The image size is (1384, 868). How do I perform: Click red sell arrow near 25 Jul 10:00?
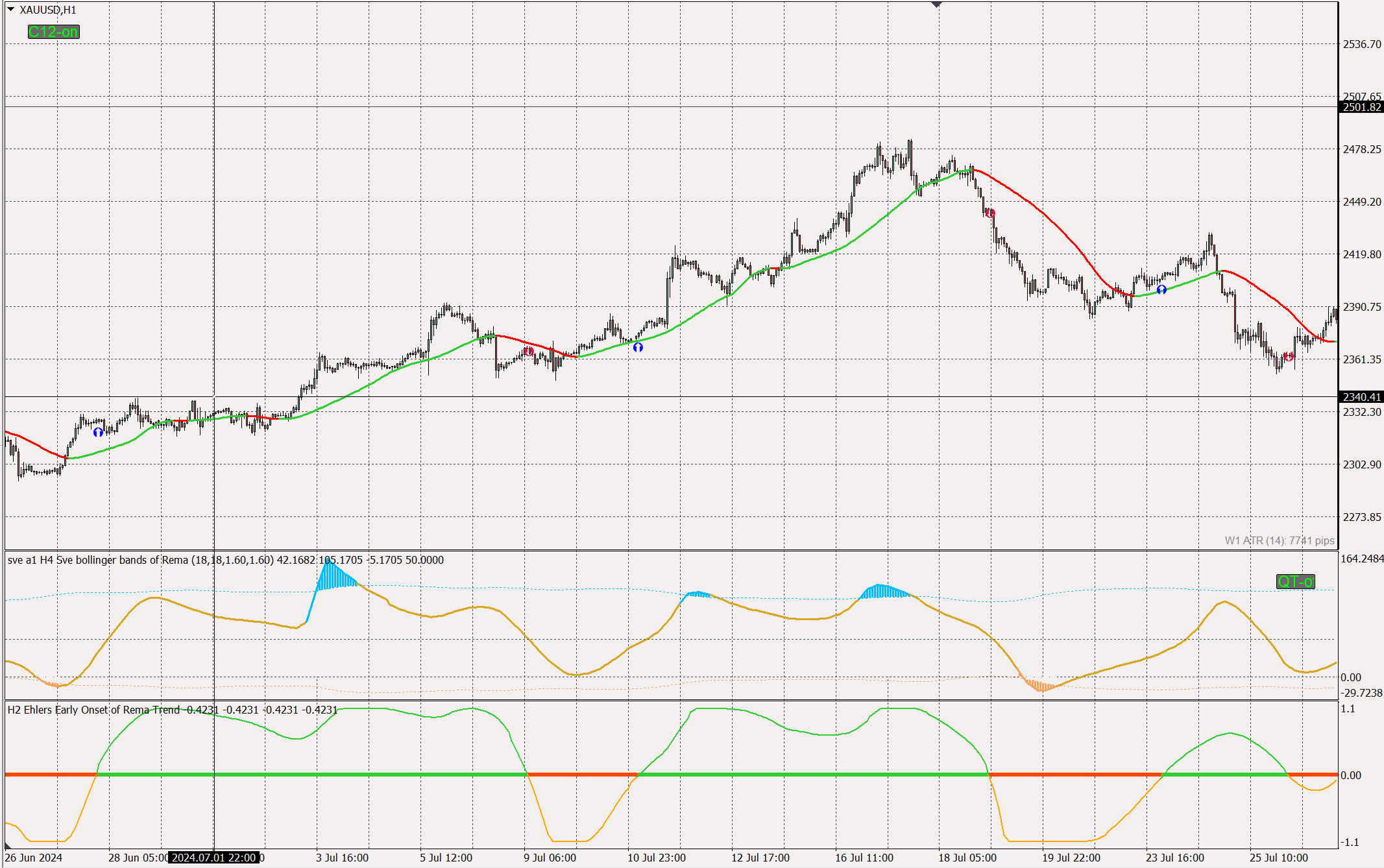coord(1289,356)
